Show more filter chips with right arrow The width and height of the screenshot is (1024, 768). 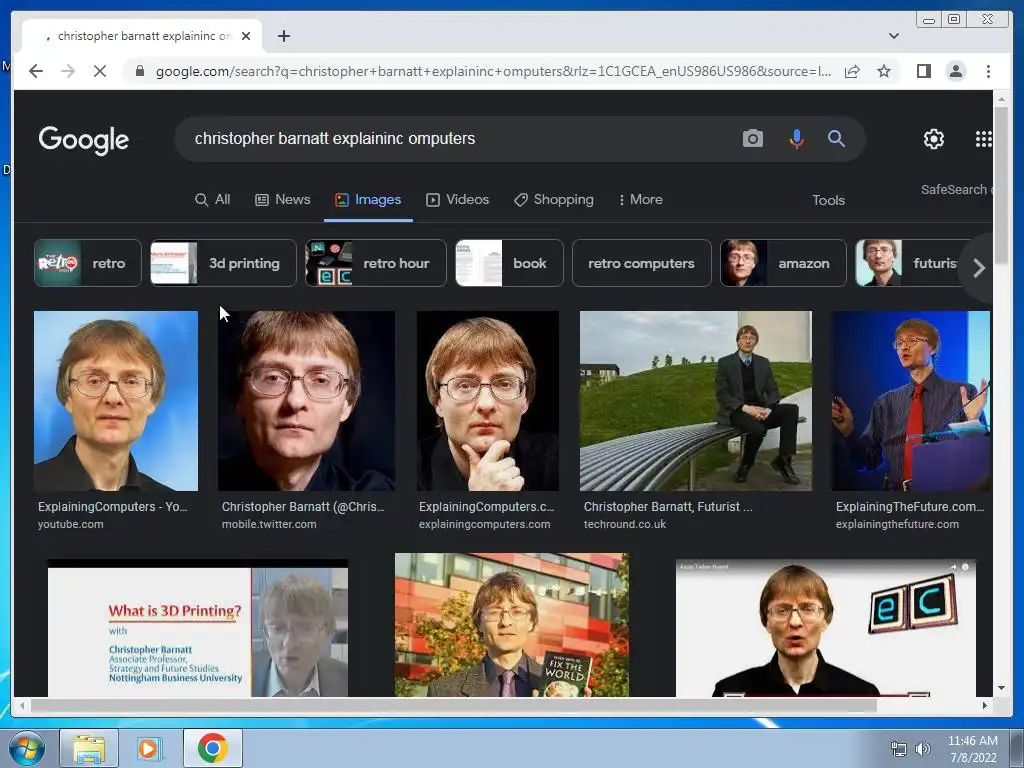978,267
